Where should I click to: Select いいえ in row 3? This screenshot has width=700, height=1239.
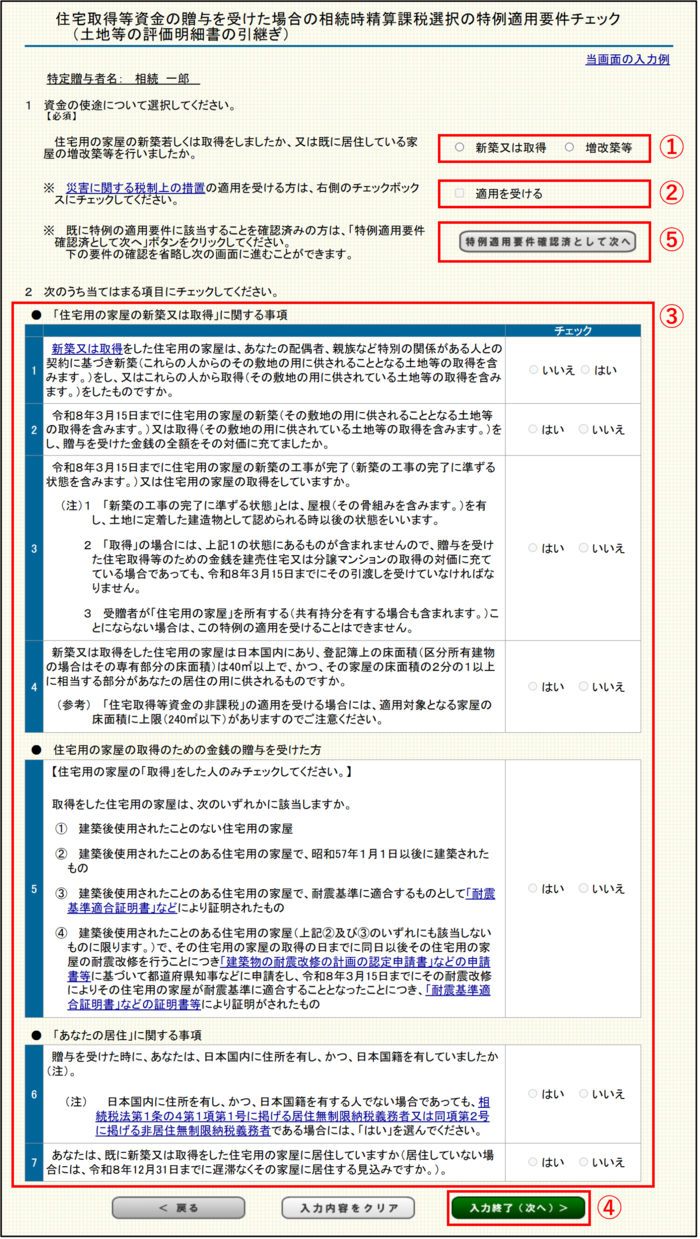tap(585, 548)
